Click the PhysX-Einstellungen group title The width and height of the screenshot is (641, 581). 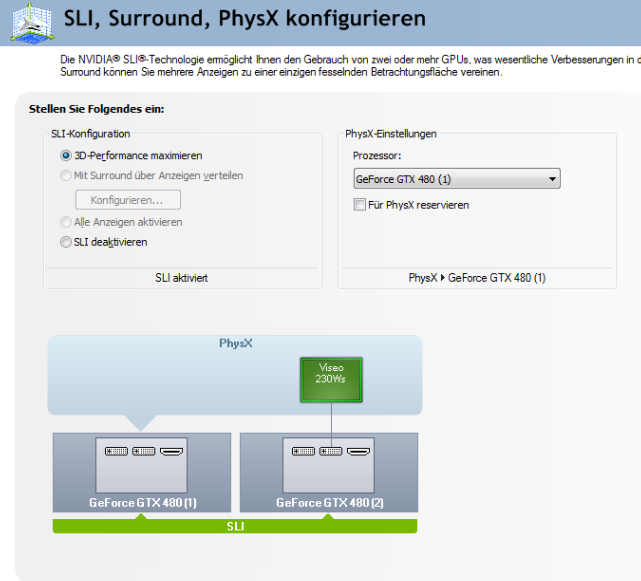coord(391,134)
